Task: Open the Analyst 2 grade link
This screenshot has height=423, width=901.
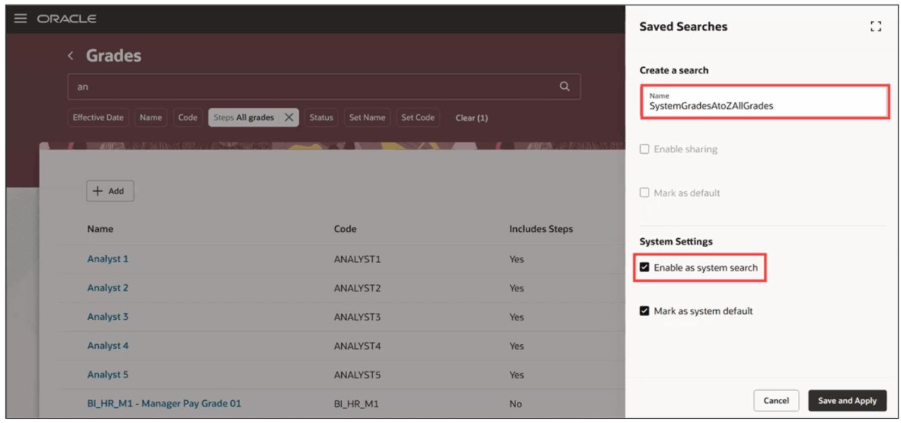Action: click(x=107, y=287)
